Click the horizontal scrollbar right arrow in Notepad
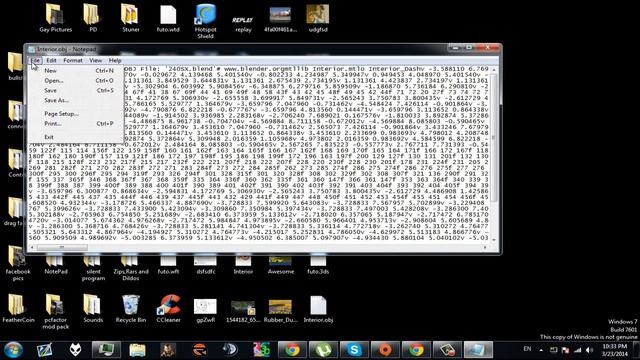 tap(485, 247)
